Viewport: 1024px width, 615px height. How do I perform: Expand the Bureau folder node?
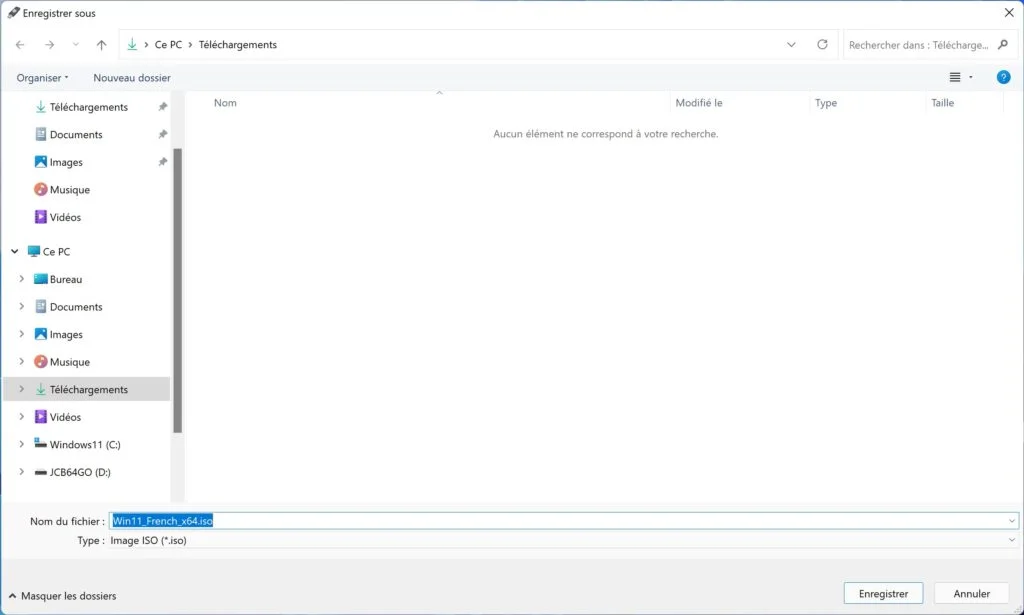(x=22, y=279)
